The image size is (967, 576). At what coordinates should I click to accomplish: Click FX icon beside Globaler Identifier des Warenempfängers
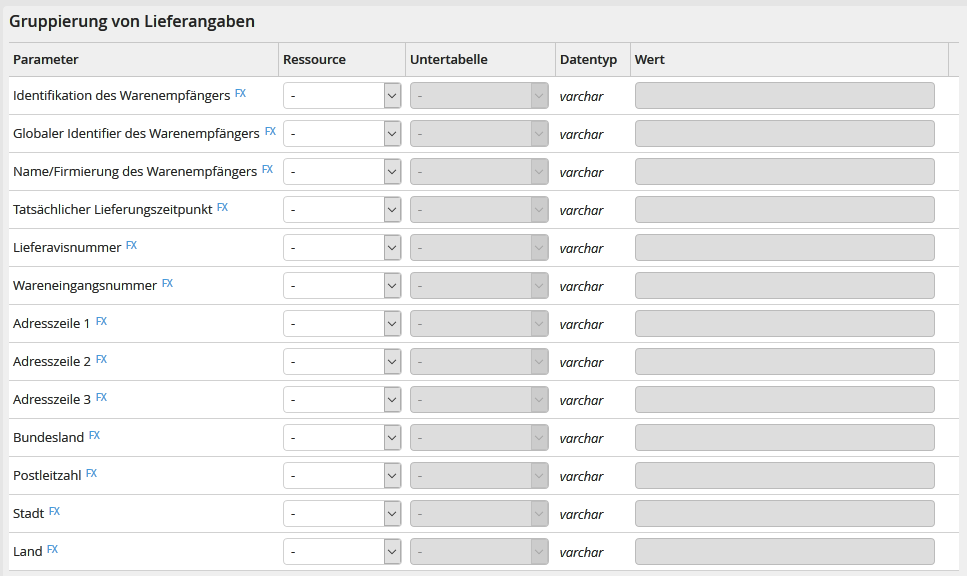270,132
